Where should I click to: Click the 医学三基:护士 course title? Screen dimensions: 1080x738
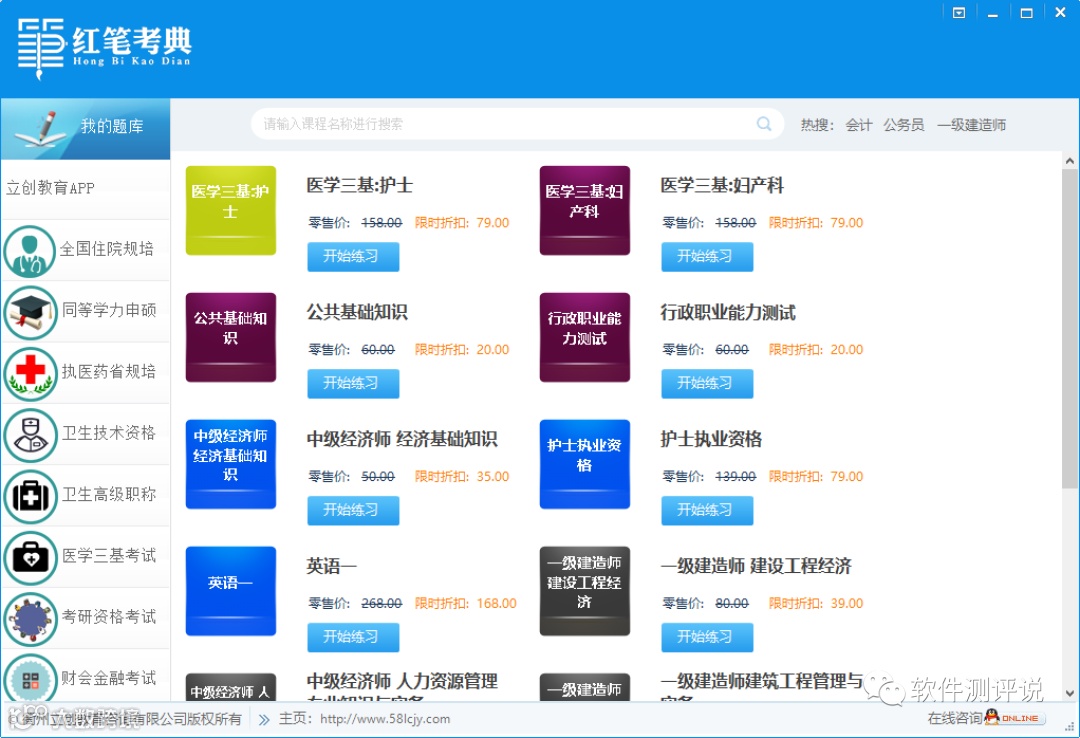[x=360, y=185]
